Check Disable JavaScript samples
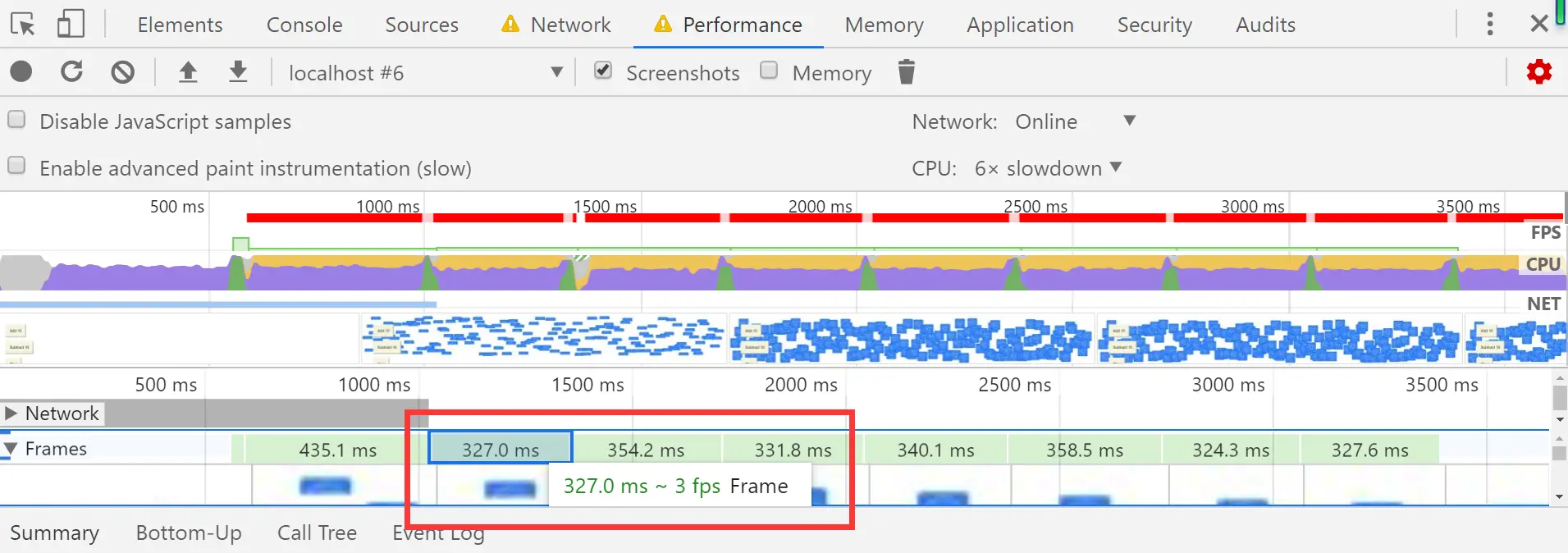This screenshot has width=1568, height=553. pyautogui.click(x=16, y=120)
